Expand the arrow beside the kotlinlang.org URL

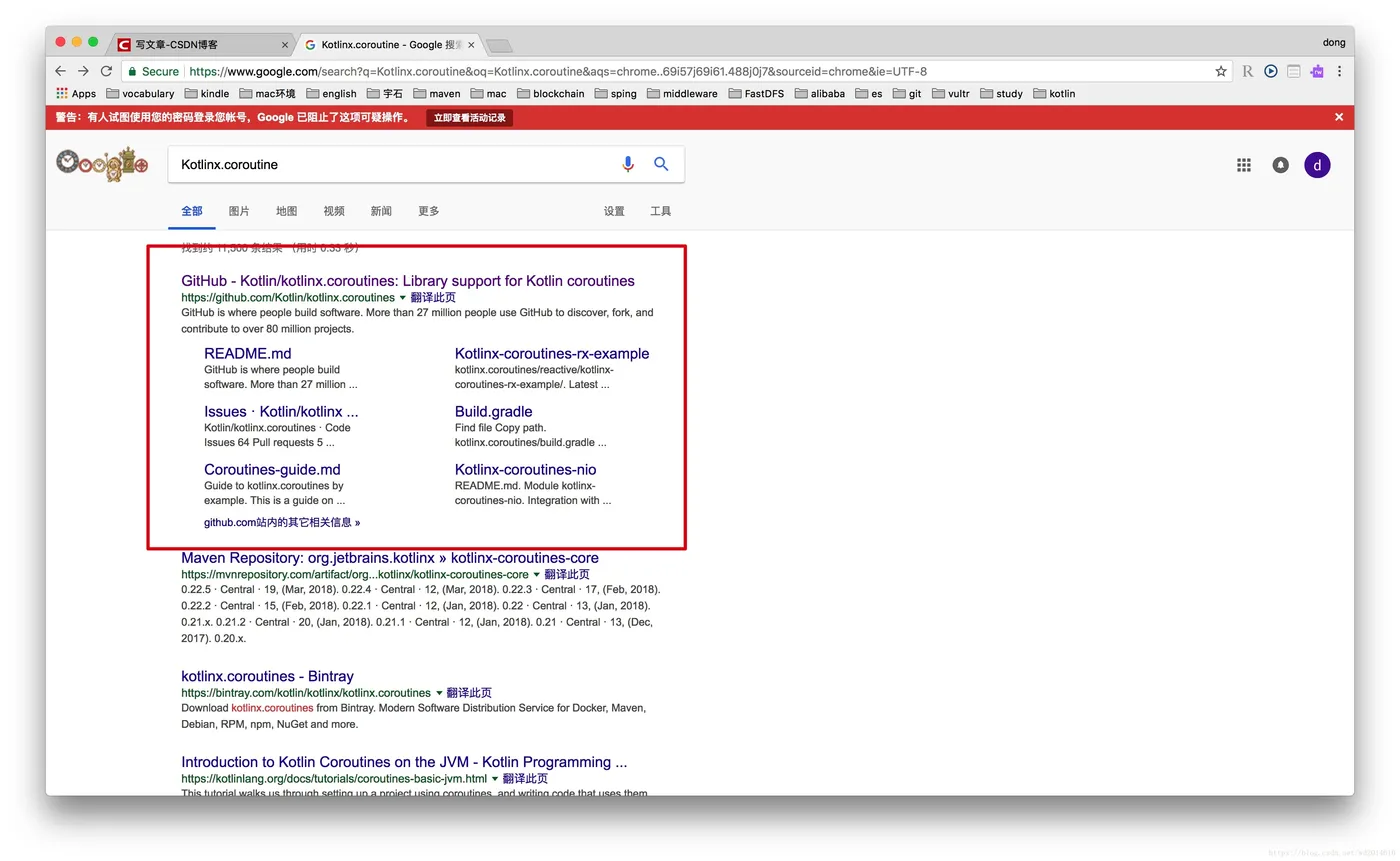tap(495, 779)
